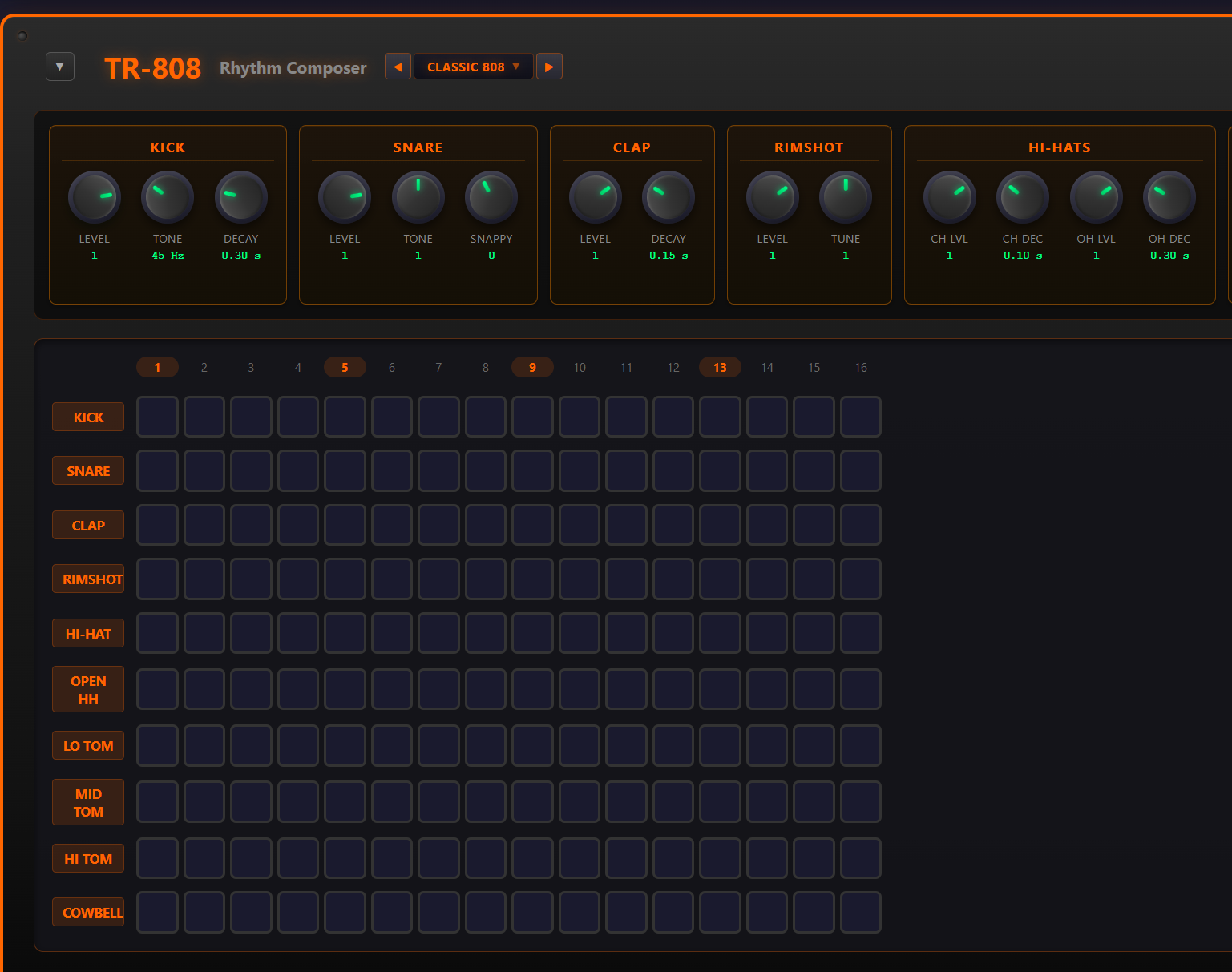Select step number 13 in header
The height and width of the screenshot is (972, 1232).
coord(720,367)
